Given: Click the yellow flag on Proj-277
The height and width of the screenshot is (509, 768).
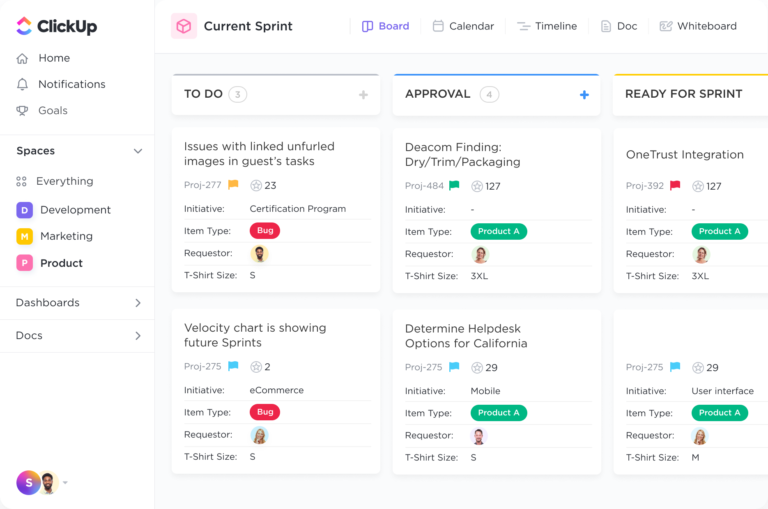Looking at the screenshot, I should (x=233, y=185).
